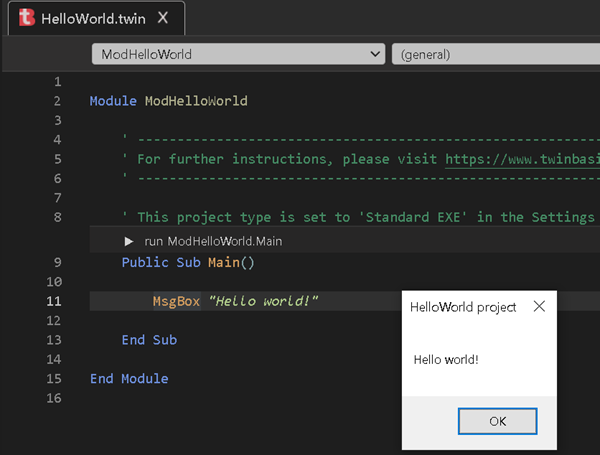This screenshot has height=455, width=600.
Task: Click the run ModHelloWorld.Main code lens link
Action: [x=213, y=241]
